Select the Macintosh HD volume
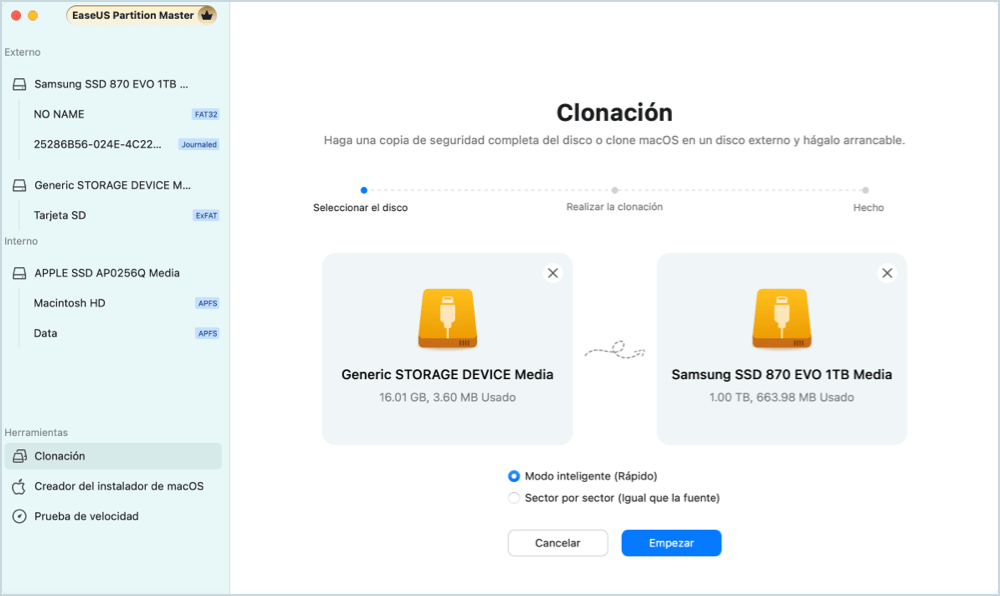The width and height of the screenshot is (1000, 596). (x=69, y=303)
